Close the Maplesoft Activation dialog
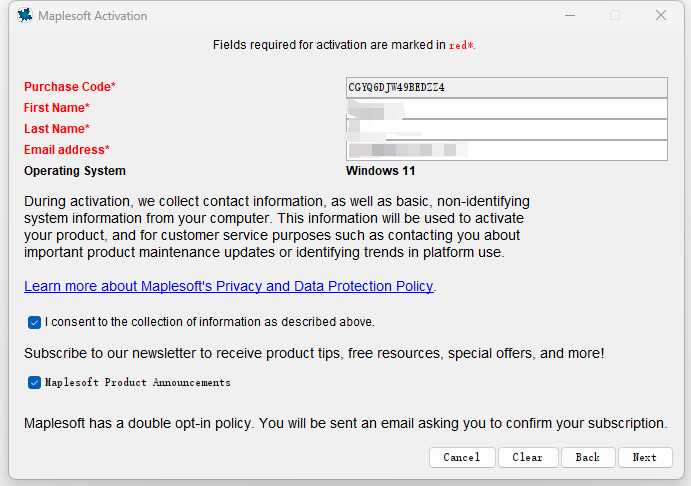691x486 pixels. pyautogui.click(x=661, y=15)
